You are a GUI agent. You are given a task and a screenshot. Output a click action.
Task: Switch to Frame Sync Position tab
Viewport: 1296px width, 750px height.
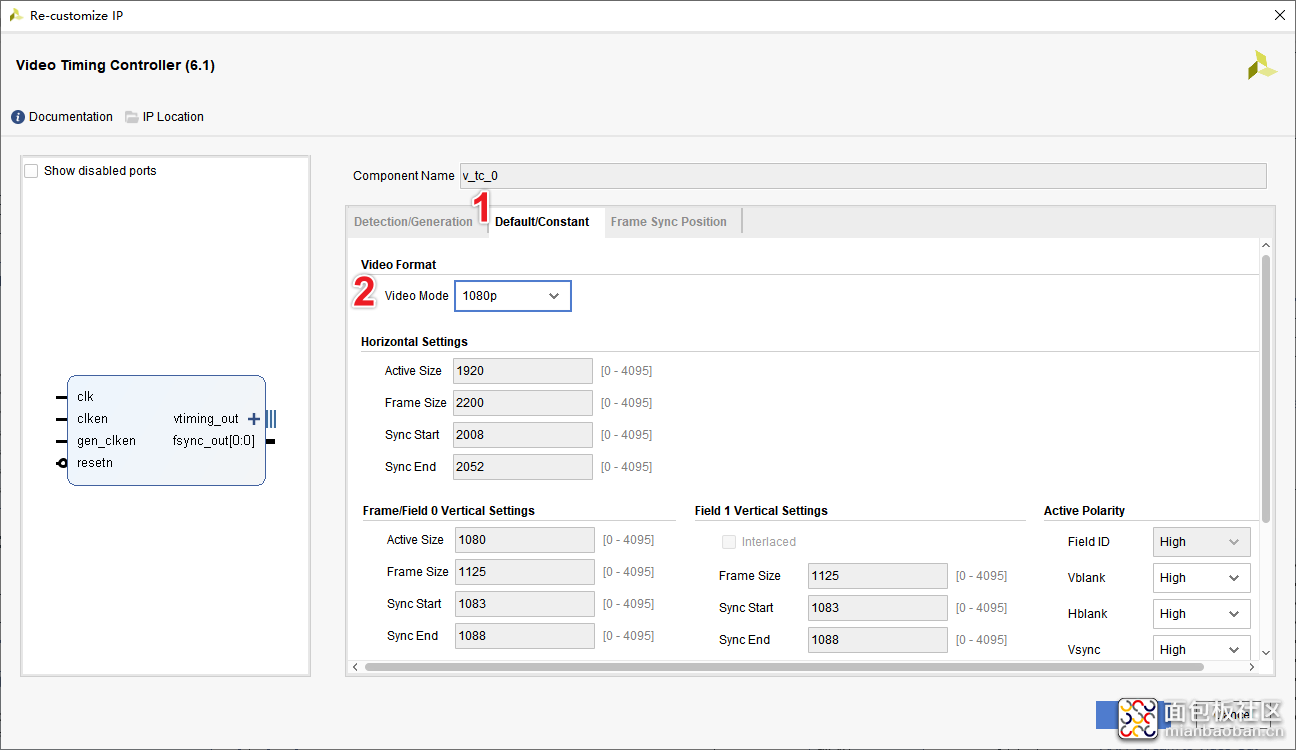tap(669, 222)
